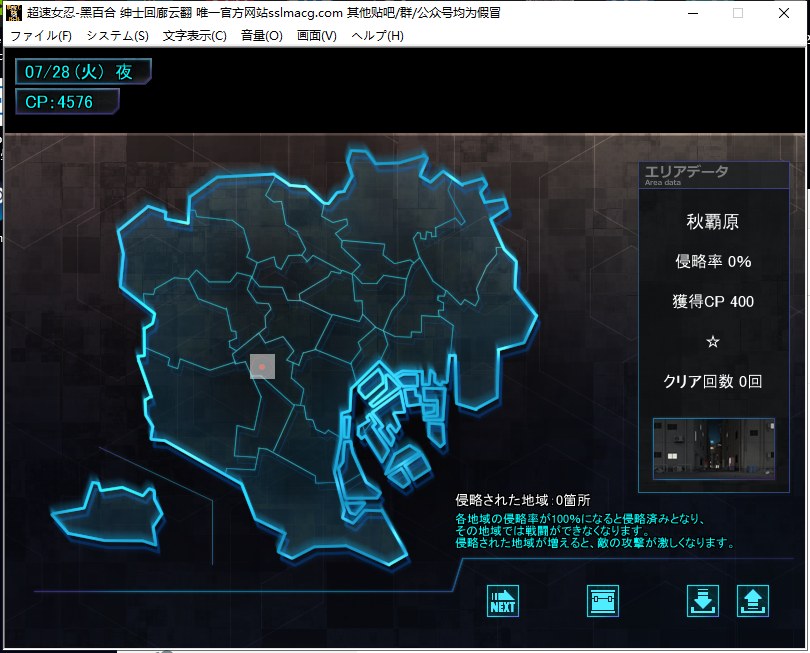Click the クリア回数 0回 text
The image size is (810, 653).
point(713,381)
